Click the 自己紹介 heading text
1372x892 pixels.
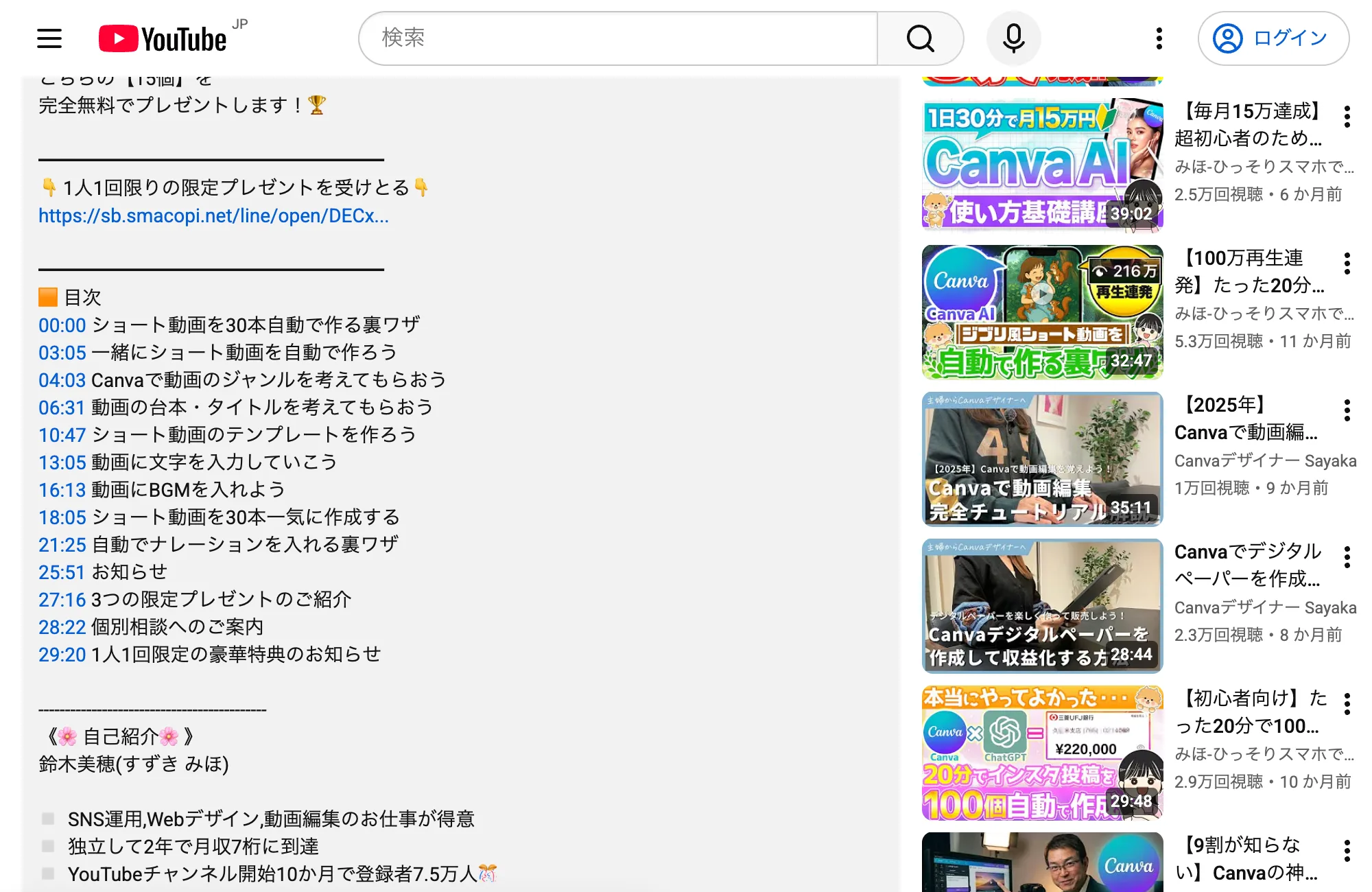[121, 737]
